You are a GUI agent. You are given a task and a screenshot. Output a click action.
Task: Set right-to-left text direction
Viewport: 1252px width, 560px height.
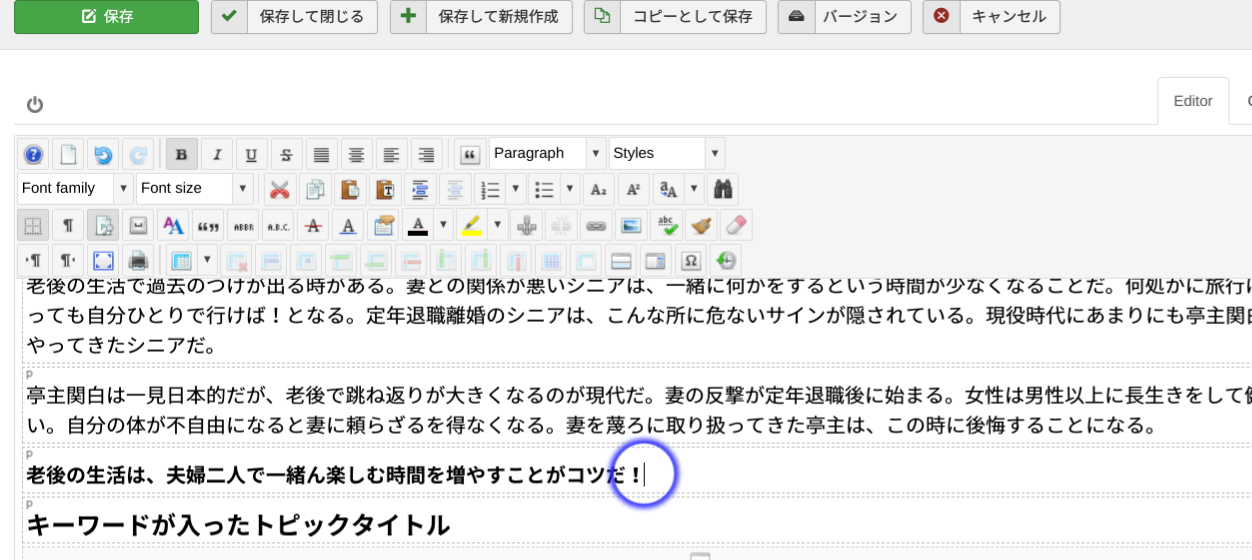pyautogui.click(x=68, y=260)
